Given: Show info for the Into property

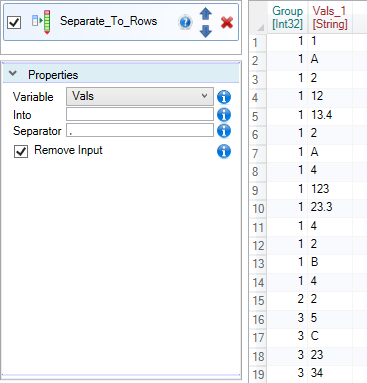Looking at the screenshot, I should tap(224, 115).
